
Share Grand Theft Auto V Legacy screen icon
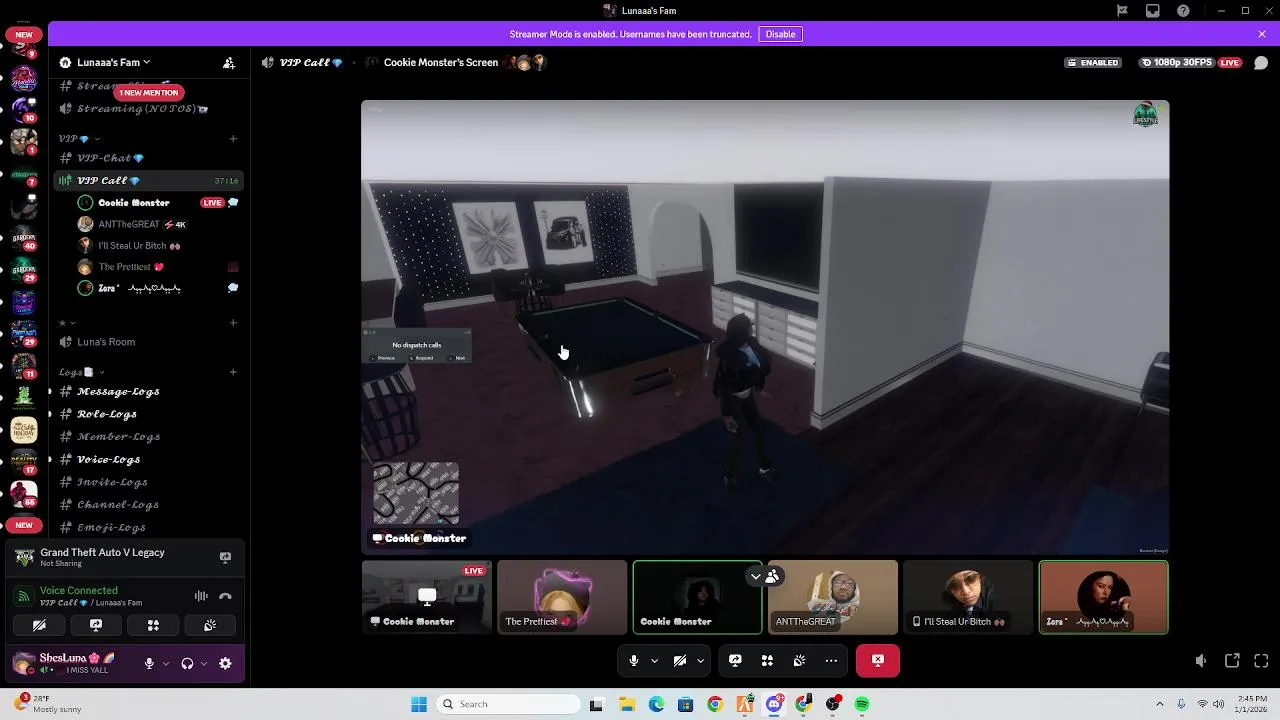tap(225, 557)
